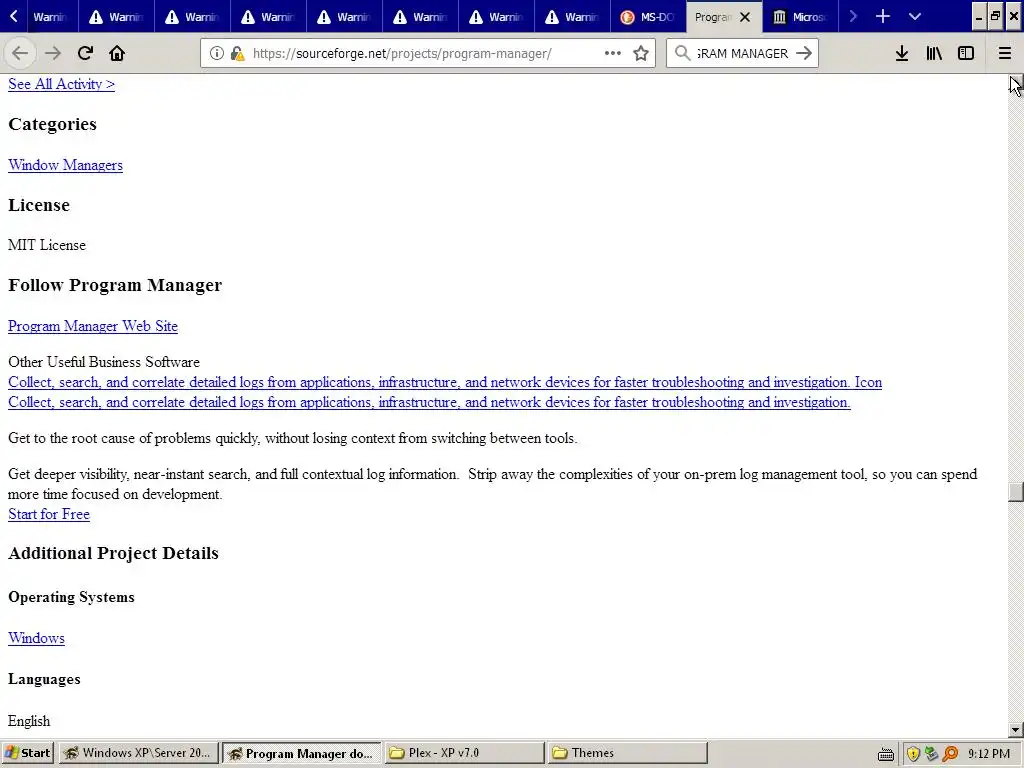Image resolution: width=1024 pixels, height=768 pixels.
Task: Reload the current page
Action: (x=85, y=54)
